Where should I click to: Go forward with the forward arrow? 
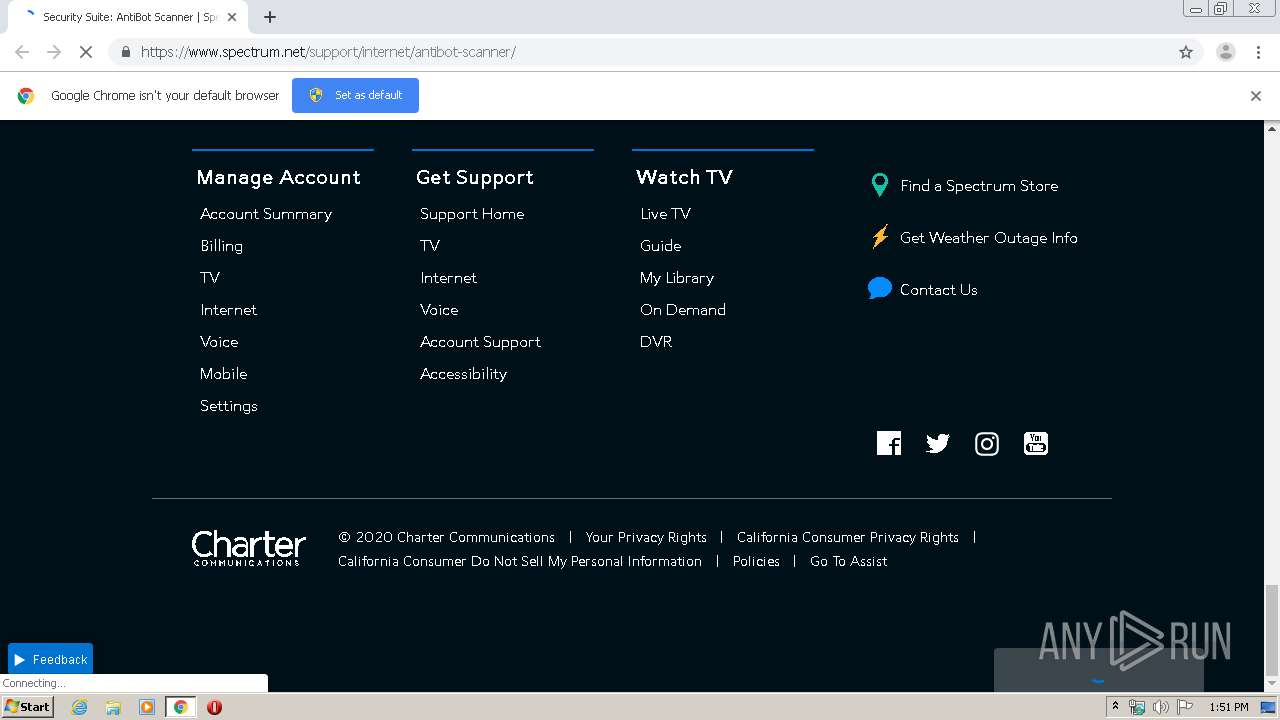pyautogui.click(x=54, y=52)
